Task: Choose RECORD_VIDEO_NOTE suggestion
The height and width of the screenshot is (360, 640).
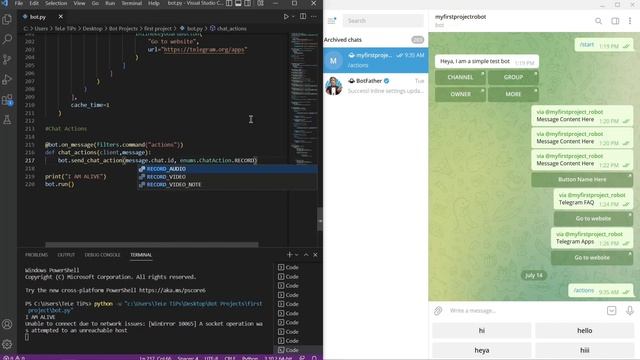Action: (x=227, y=184)
